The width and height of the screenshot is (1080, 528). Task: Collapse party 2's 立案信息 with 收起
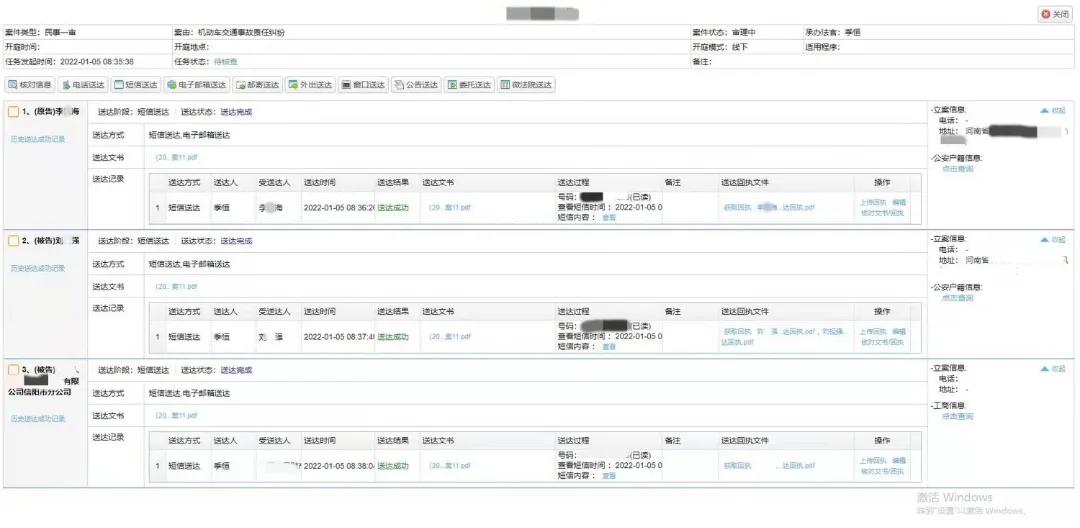coord(1052,240)
